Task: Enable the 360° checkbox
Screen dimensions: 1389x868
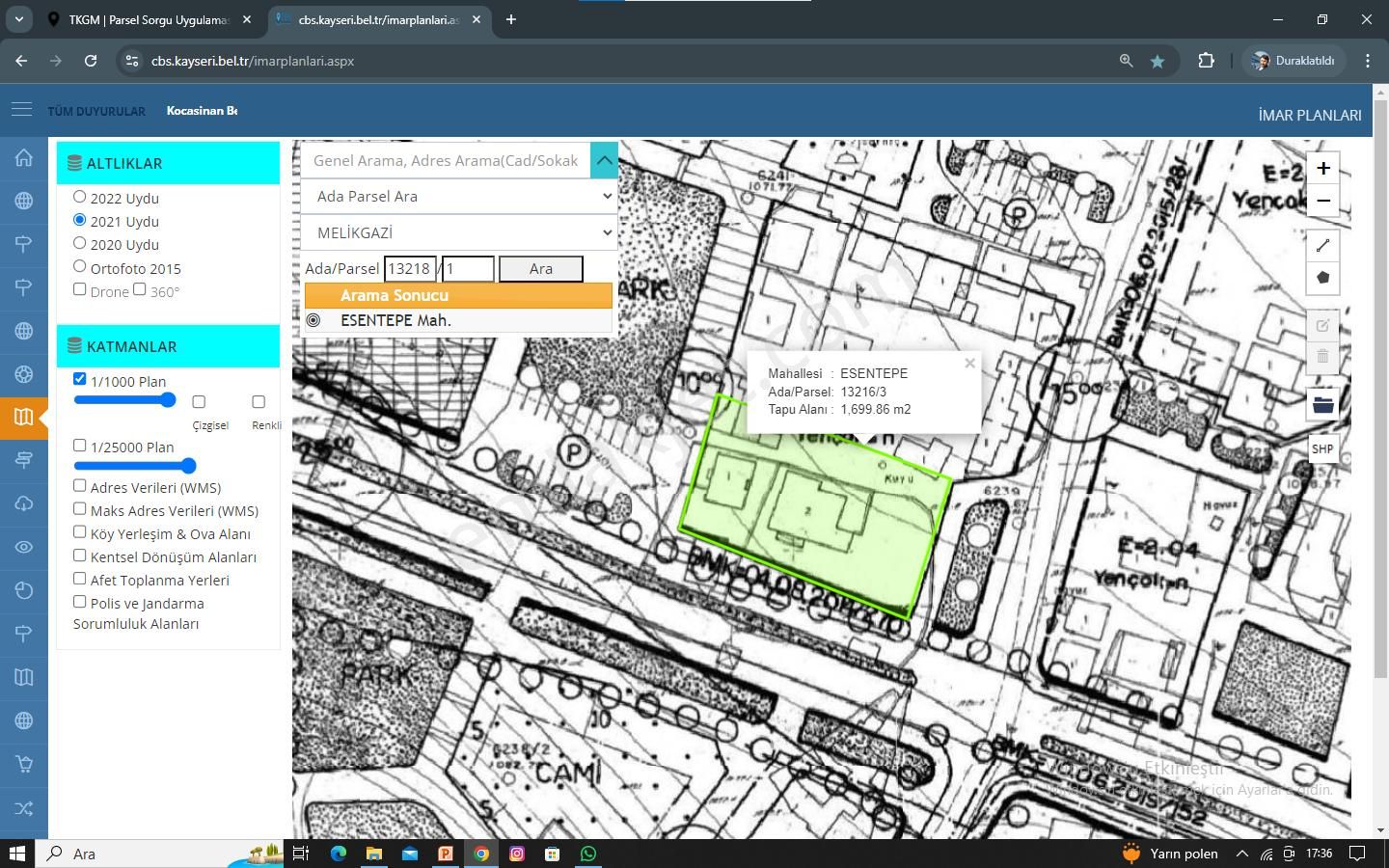Action: 140,289
